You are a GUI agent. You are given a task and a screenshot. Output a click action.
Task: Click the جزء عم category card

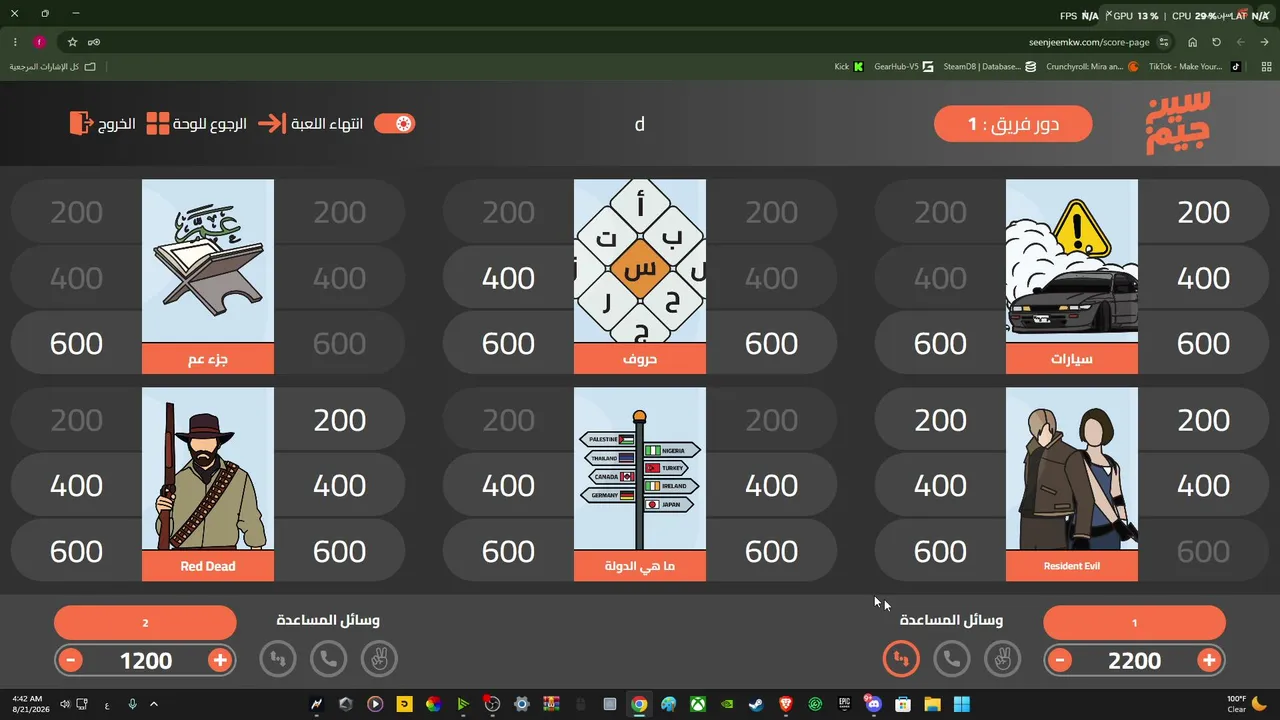tap(208, 277)
